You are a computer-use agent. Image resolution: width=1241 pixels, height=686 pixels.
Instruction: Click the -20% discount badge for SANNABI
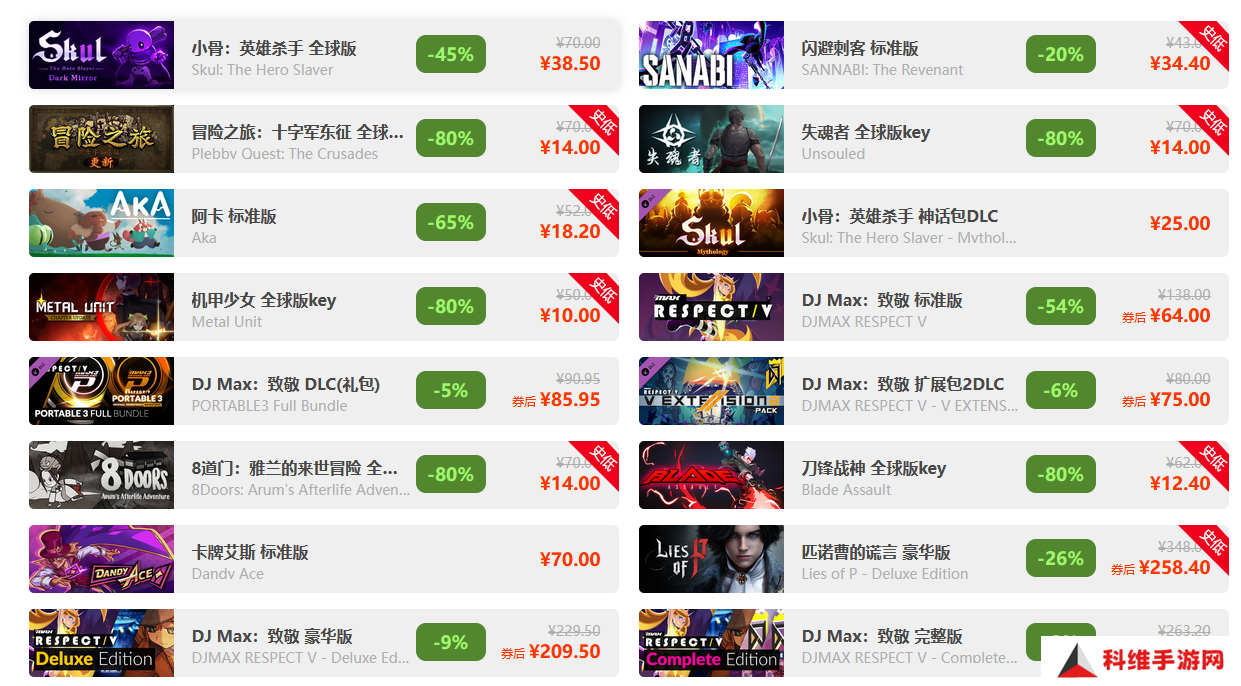click(x=1061, y=55)
